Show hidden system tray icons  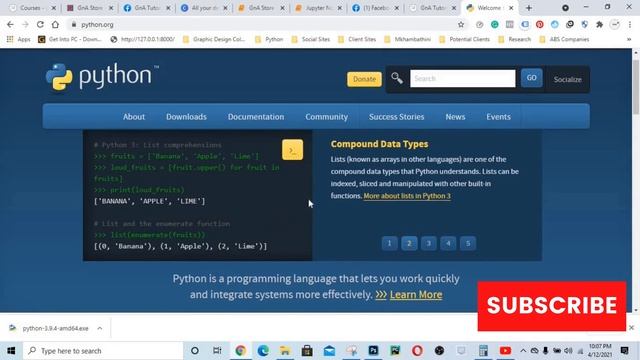point(523,351)
